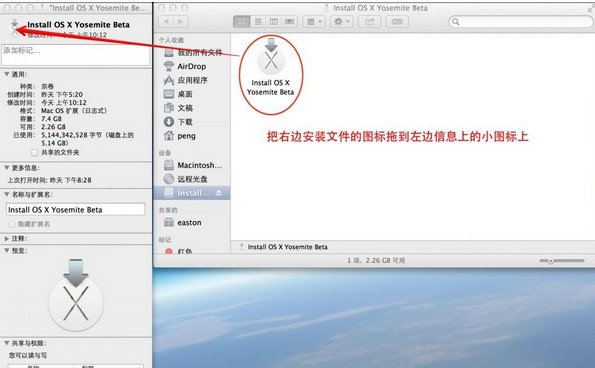
Task: Click the 添加标记 tags field
Action: pos(76,55)
